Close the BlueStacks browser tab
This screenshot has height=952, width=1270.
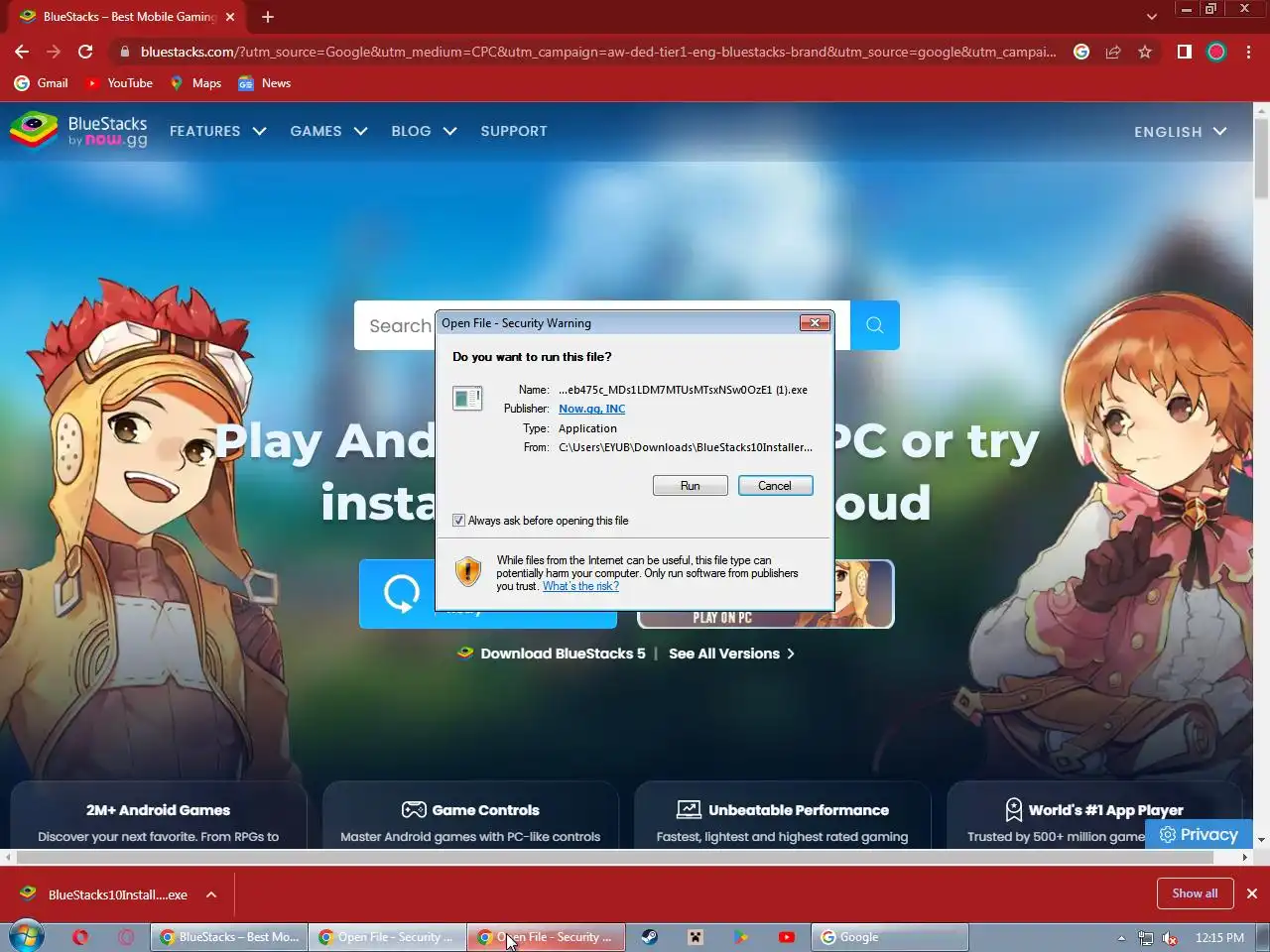tap(230, 17)
